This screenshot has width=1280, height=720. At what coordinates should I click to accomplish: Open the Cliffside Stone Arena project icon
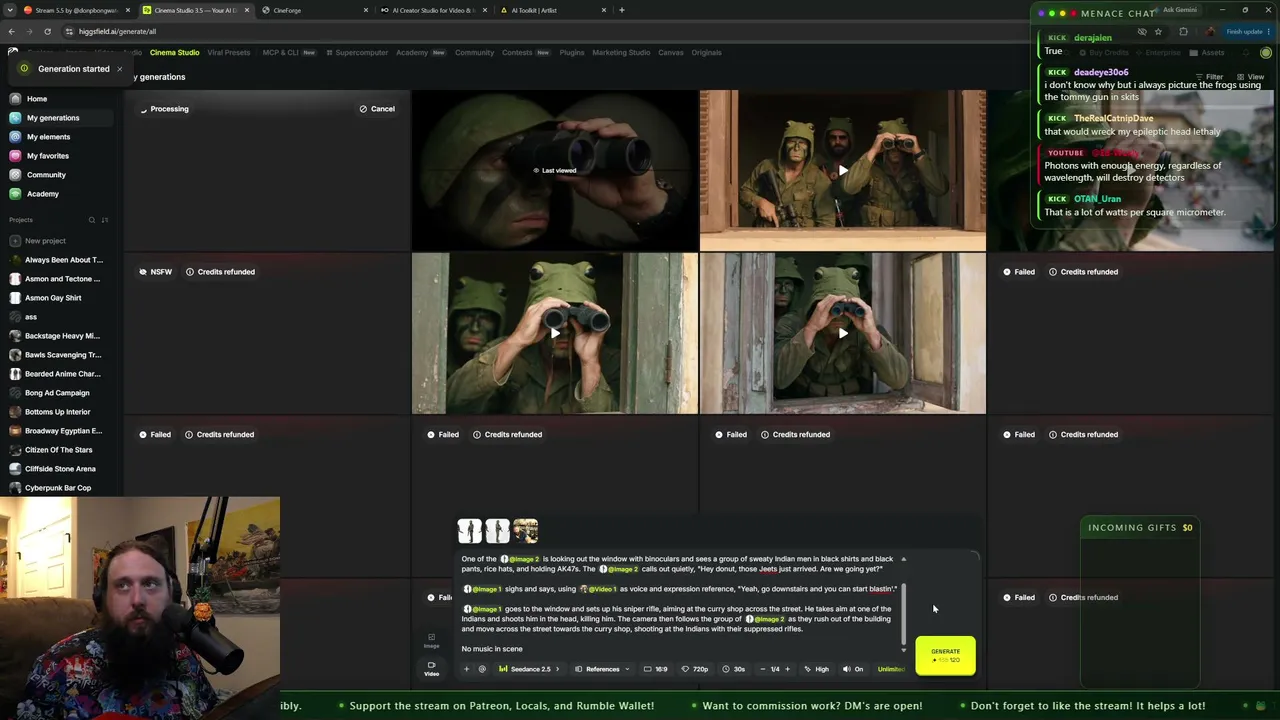click(15, 469)
